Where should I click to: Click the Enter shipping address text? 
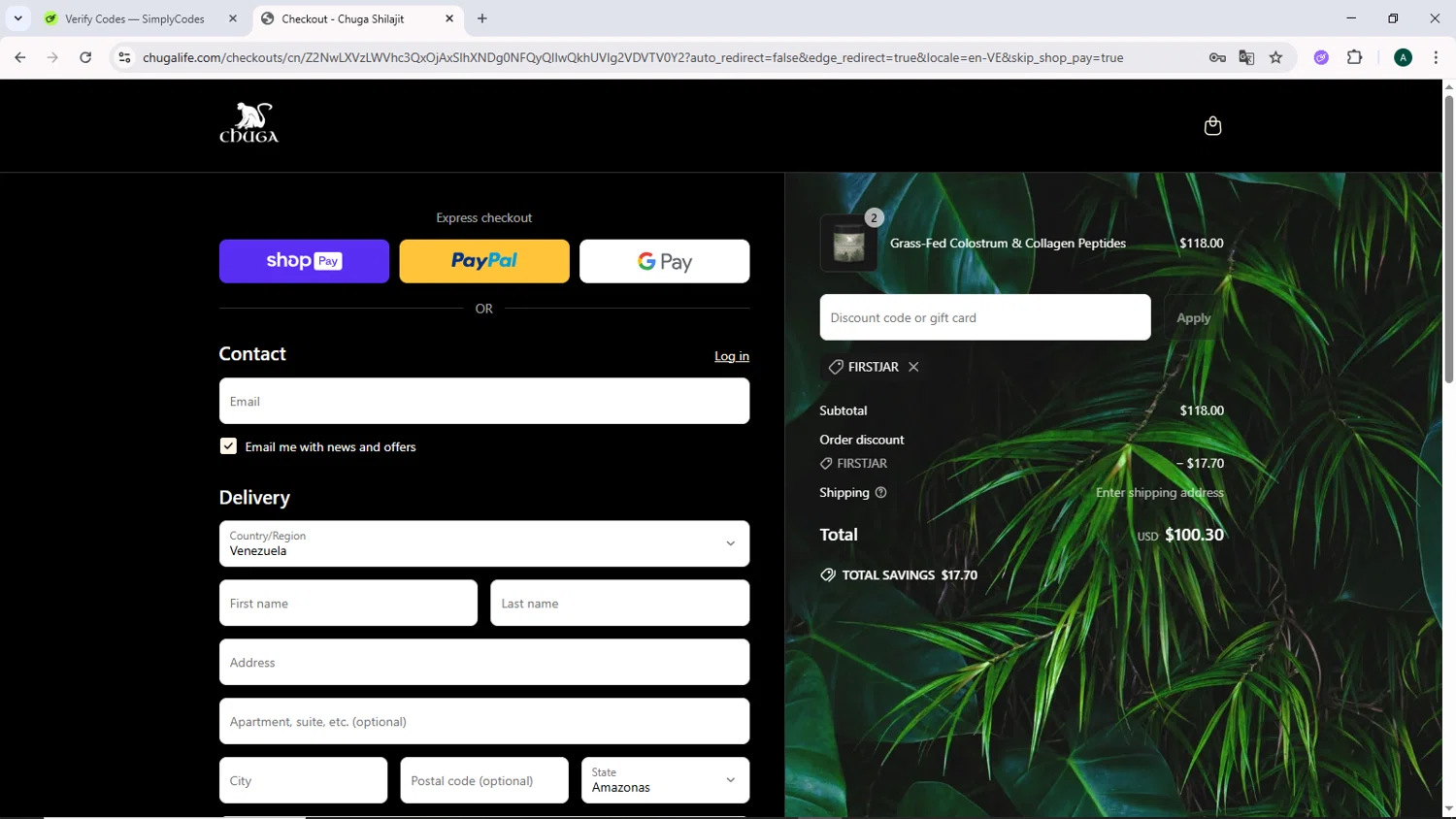pos(1160,493)
